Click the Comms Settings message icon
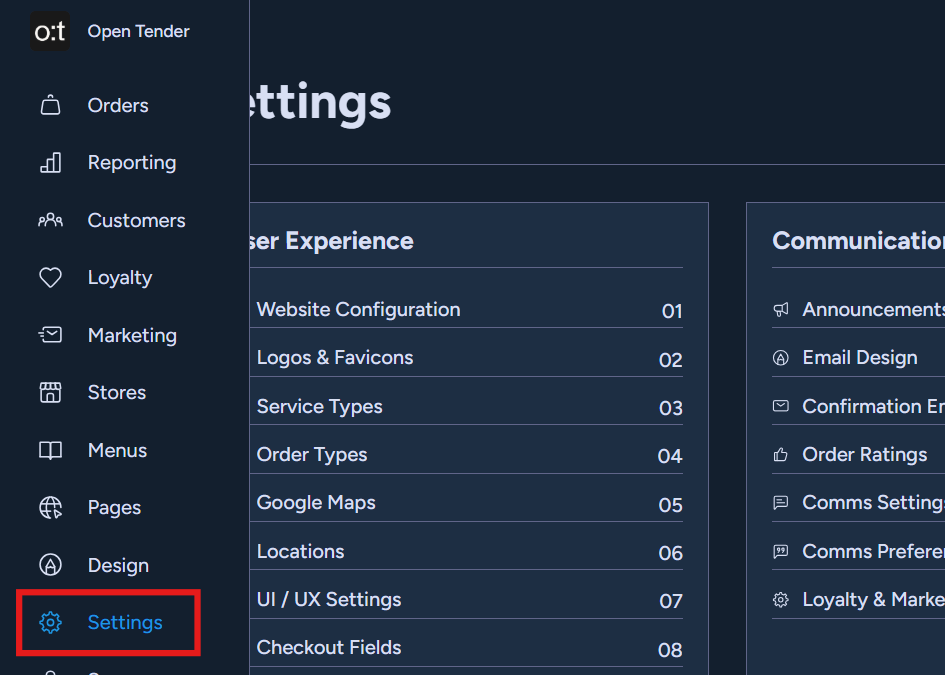This screenshot has height=675, width=945. 780,503
